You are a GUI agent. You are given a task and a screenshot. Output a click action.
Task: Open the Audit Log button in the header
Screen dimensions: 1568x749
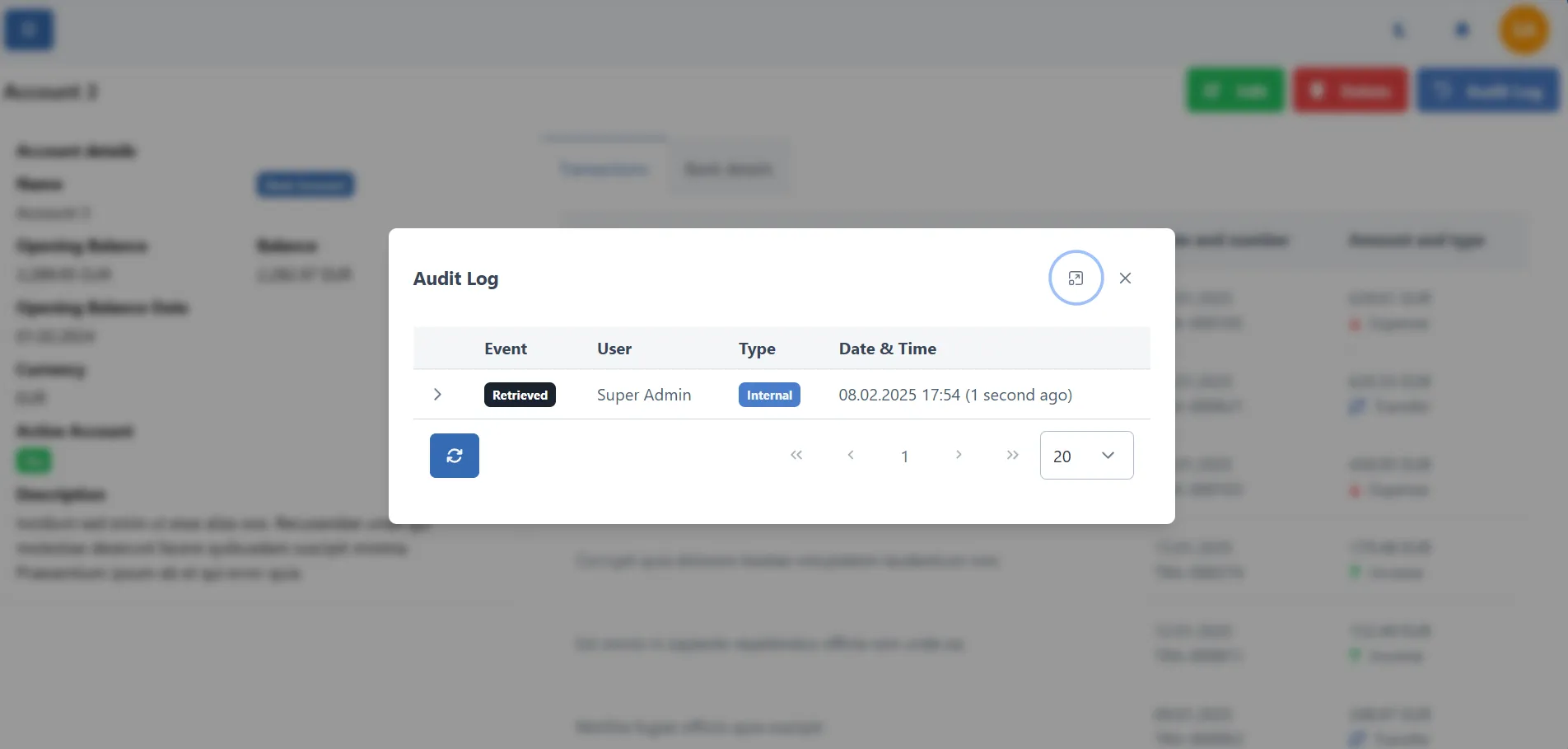pos(1487,90)
